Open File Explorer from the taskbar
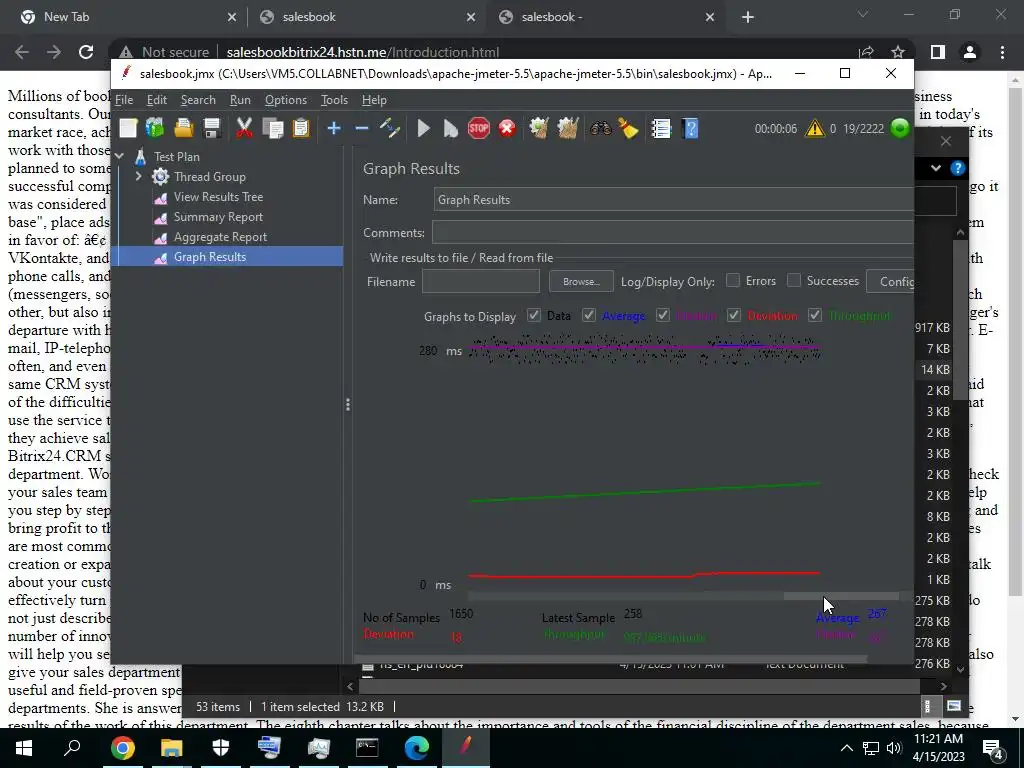This screenshot has height=768, width=1024. click(x=172, y=748)
